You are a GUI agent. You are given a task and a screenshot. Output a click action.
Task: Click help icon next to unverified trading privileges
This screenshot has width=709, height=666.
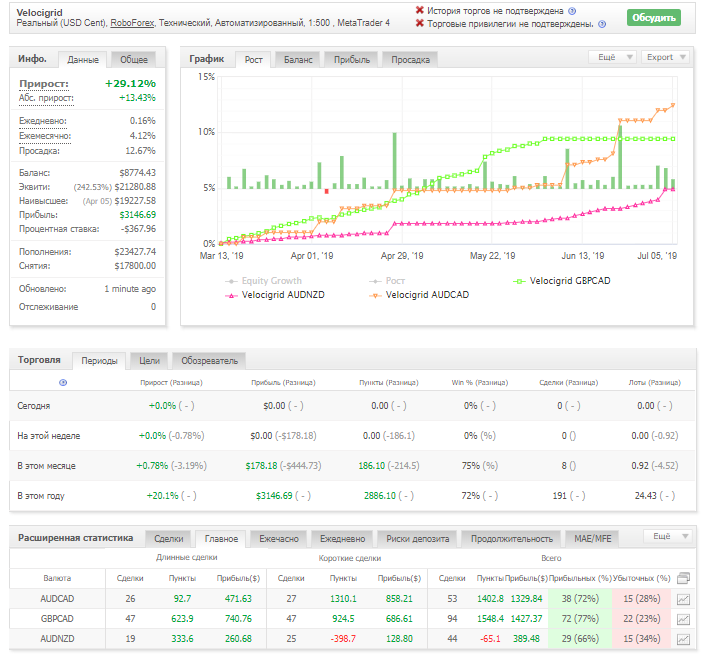coord(602,24)
